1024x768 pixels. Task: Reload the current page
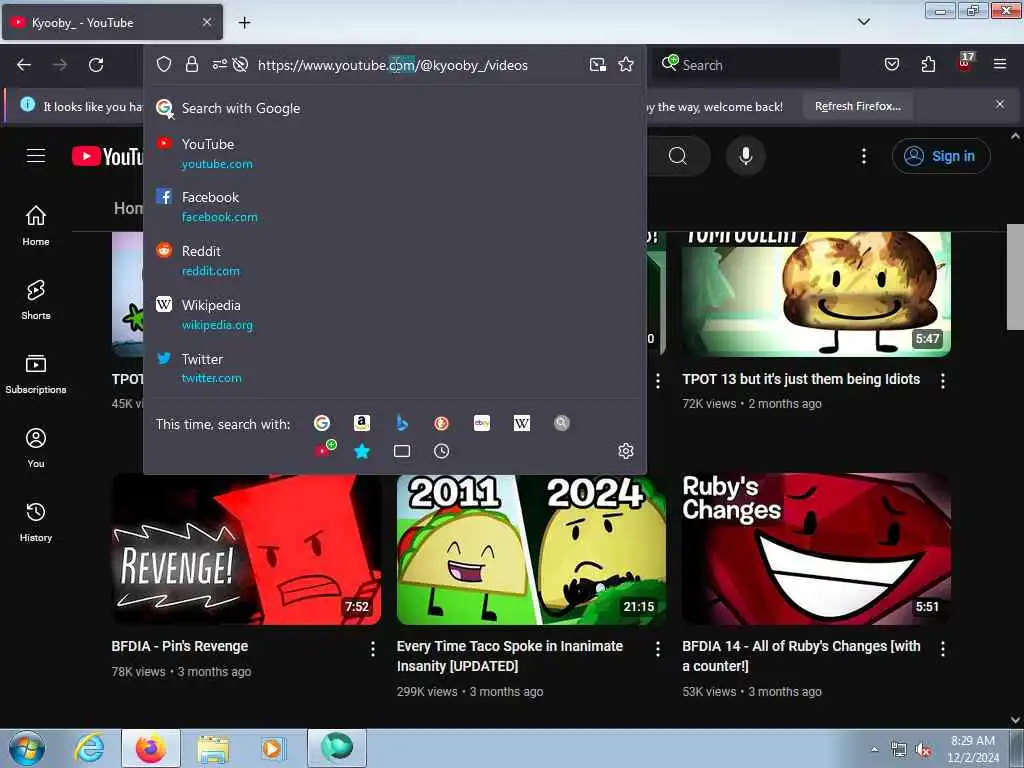pyautogui.click(x=96, y=65)
